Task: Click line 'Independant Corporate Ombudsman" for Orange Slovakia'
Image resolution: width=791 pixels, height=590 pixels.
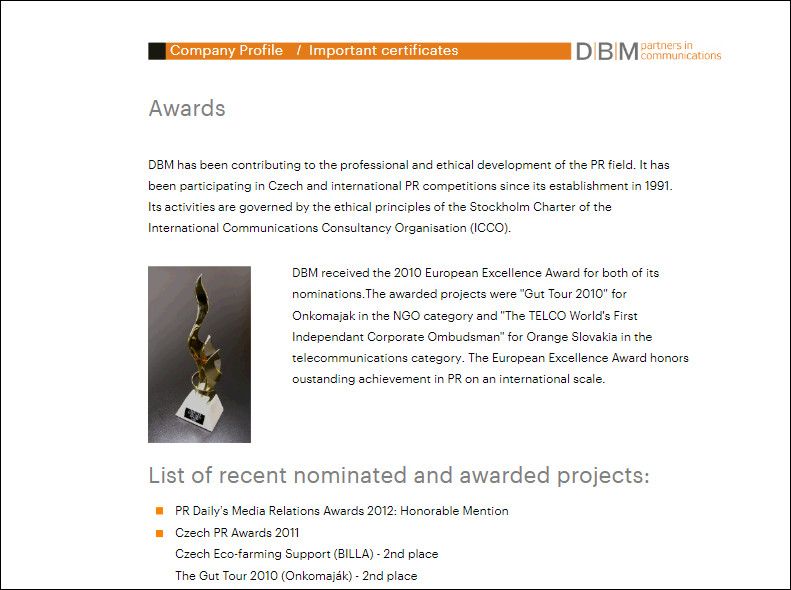Action: (x=472, y=337)
